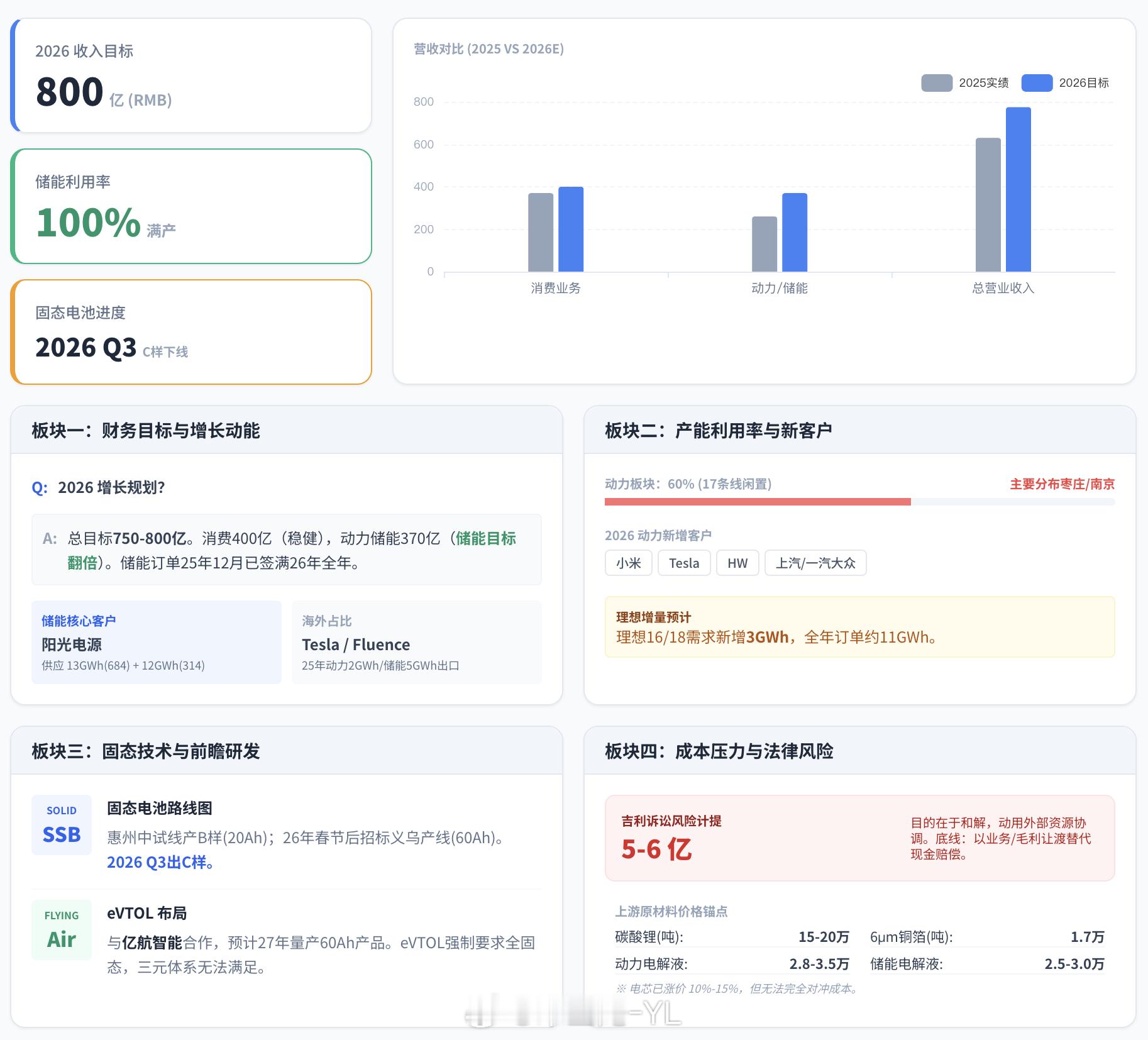Image resolution: width=1148 pixels, height=1040 pixels.
Task: Click the 总营业收入 axis label
Action: click(1003, 288)
